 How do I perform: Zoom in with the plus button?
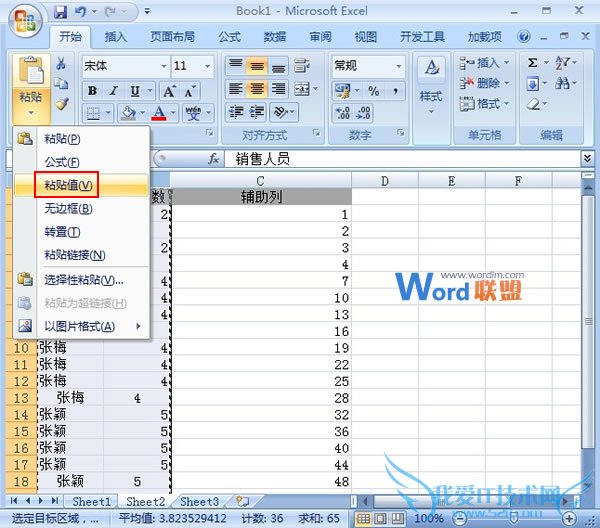click(x=569, y=519)
